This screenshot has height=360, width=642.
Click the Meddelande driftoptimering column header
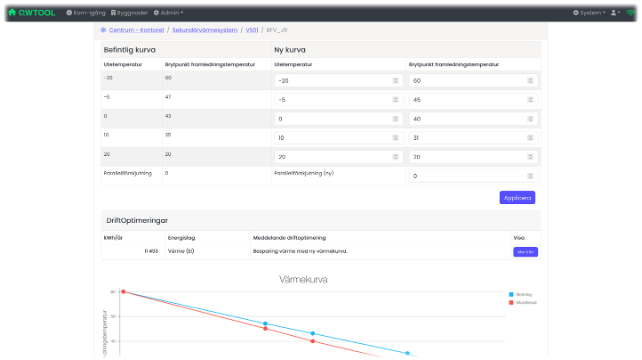coord(289,238)
